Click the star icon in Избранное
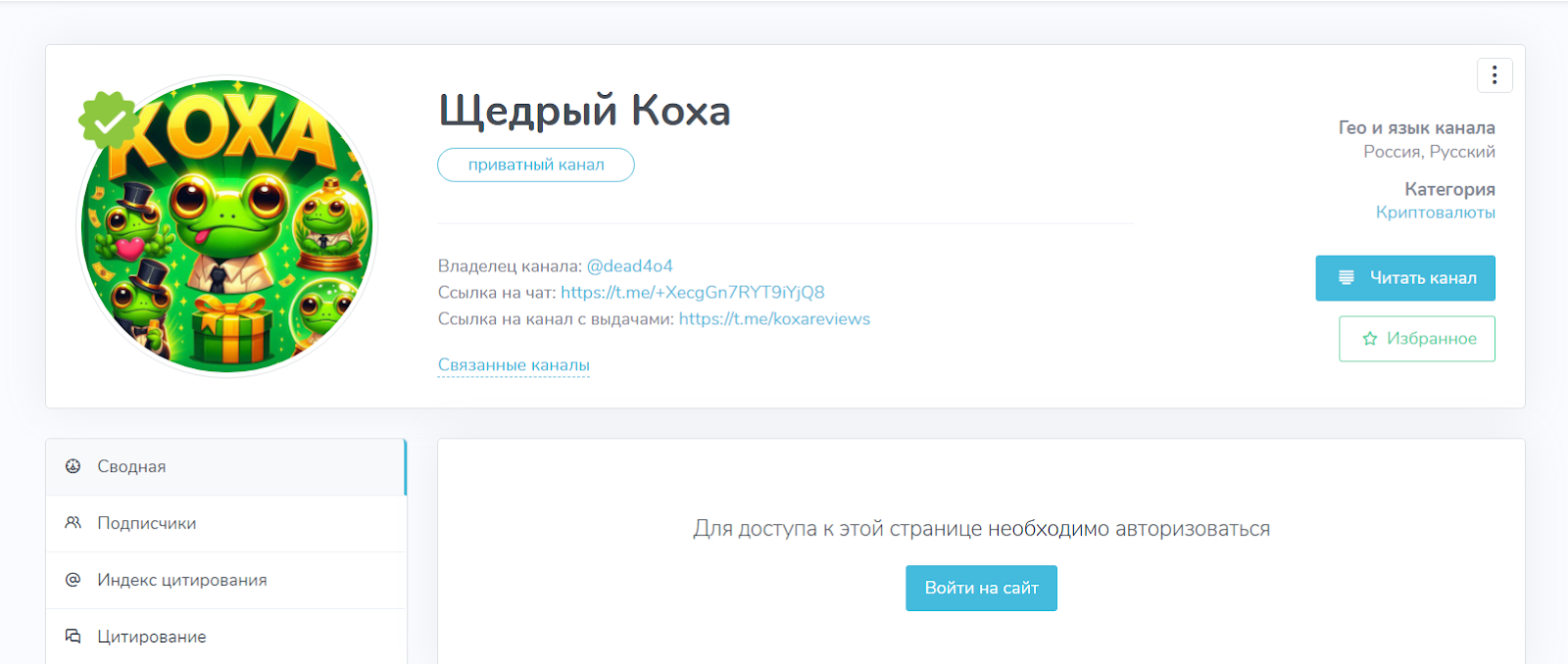The height and width of the screenshot is (664, 1568). 1370,339
